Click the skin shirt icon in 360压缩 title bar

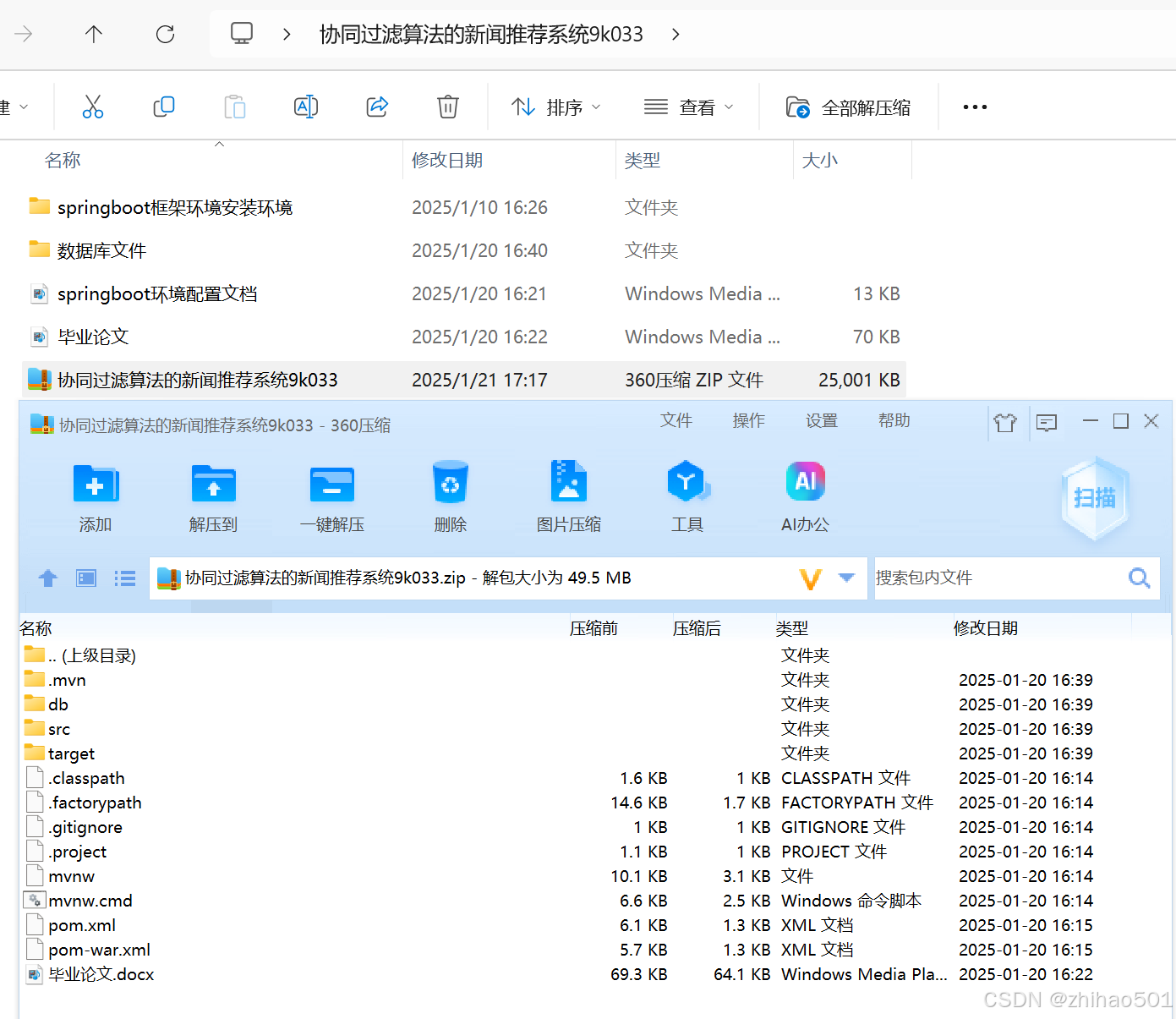1005,422
